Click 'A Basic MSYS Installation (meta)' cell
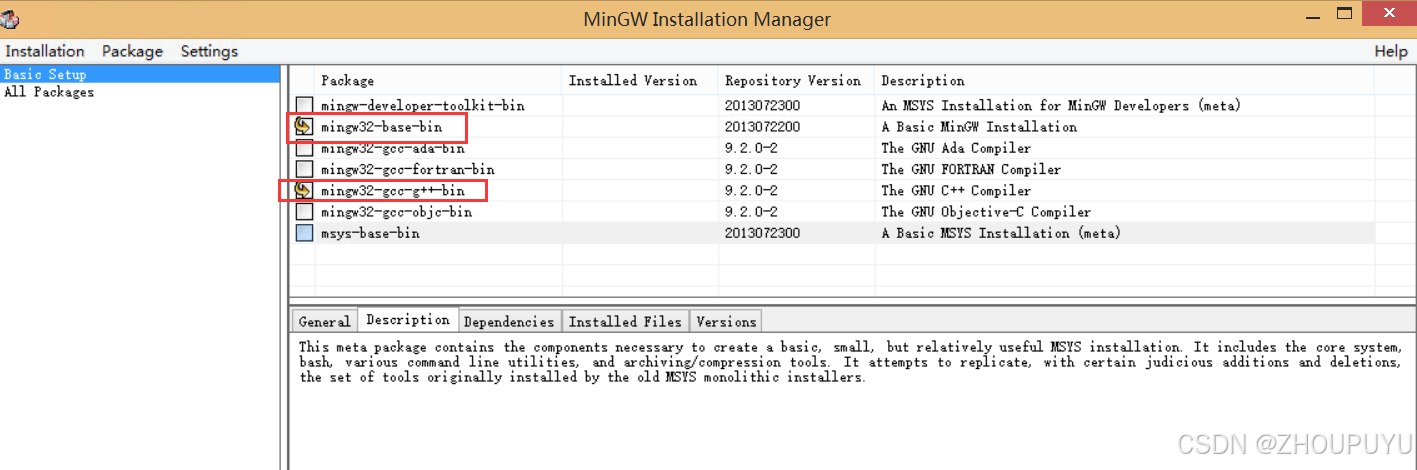 click(1001, 233)
